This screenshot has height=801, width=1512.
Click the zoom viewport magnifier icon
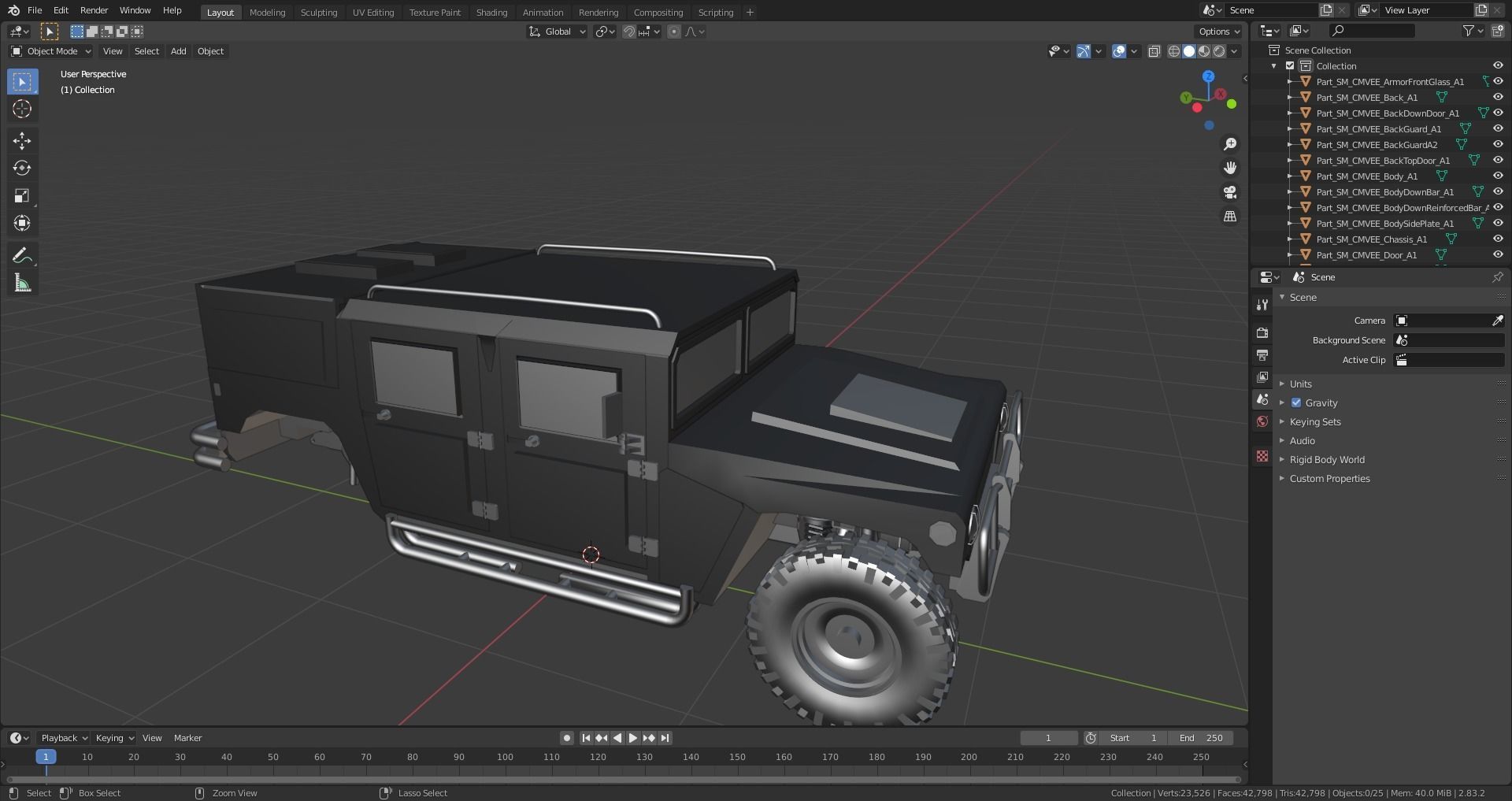click(x=1229, y=144)
